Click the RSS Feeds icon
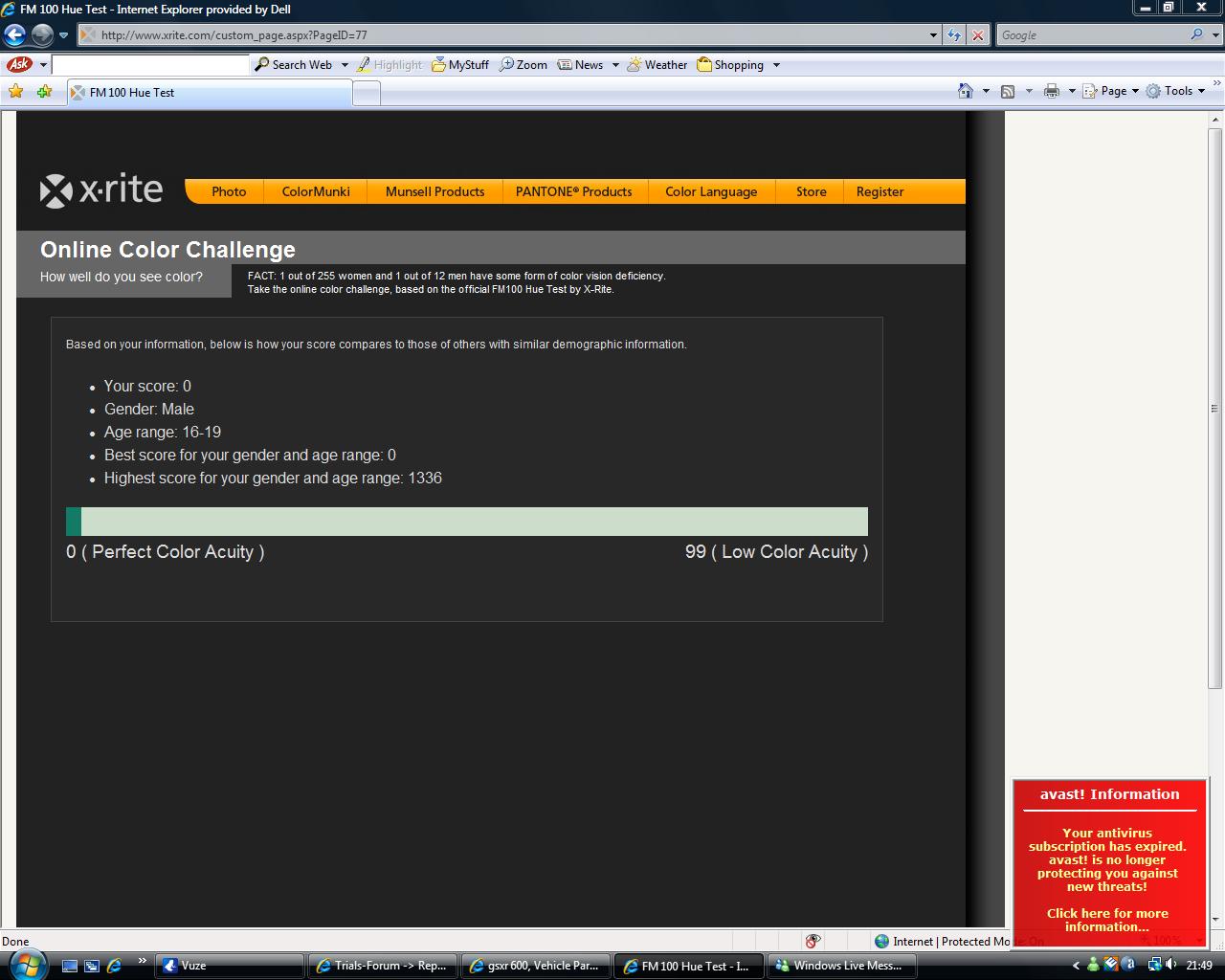The width and height of the screenshot is (1225, 980). point(1008,91)
